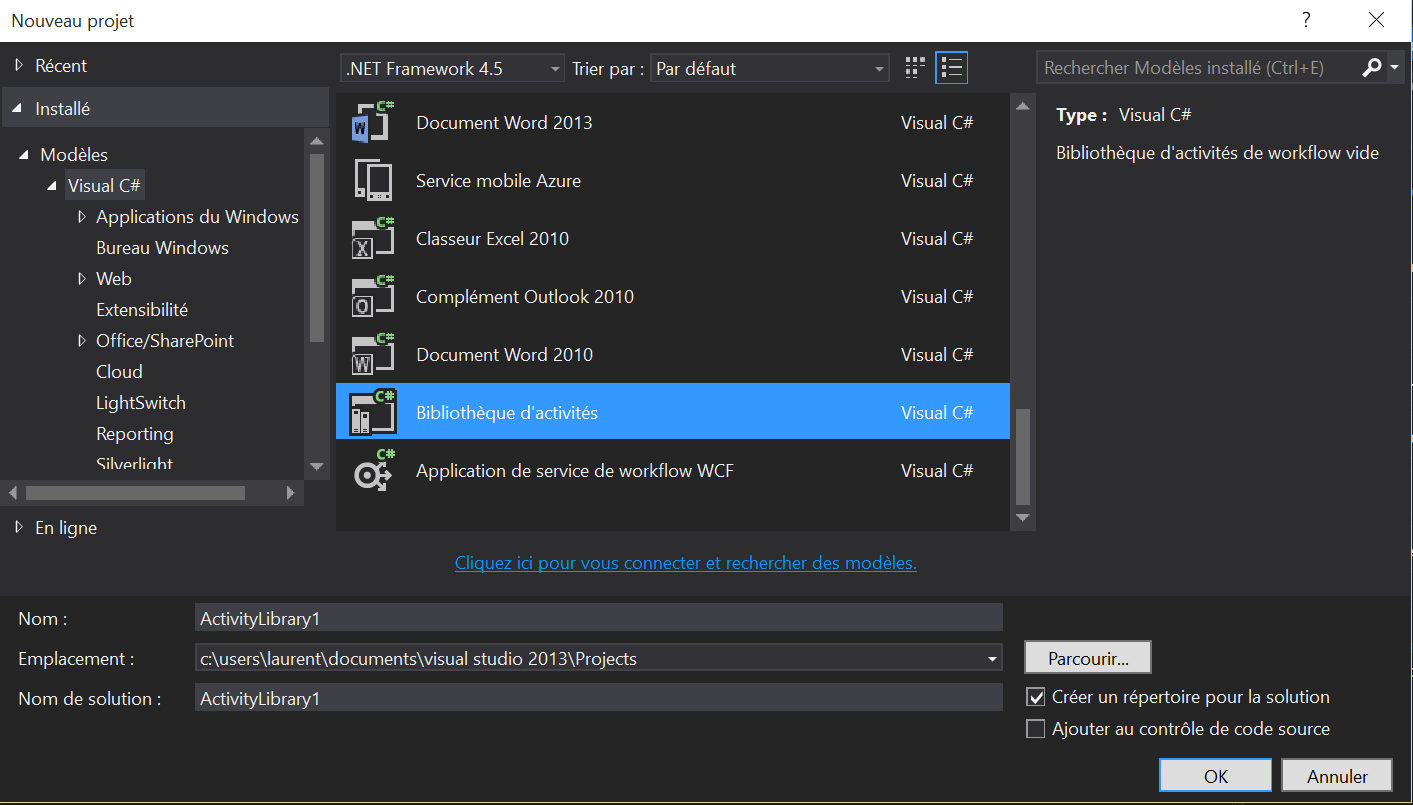Select the Application de service de workflow WCF text
This screenshot has height=805, width=1413.
(575, 471)
